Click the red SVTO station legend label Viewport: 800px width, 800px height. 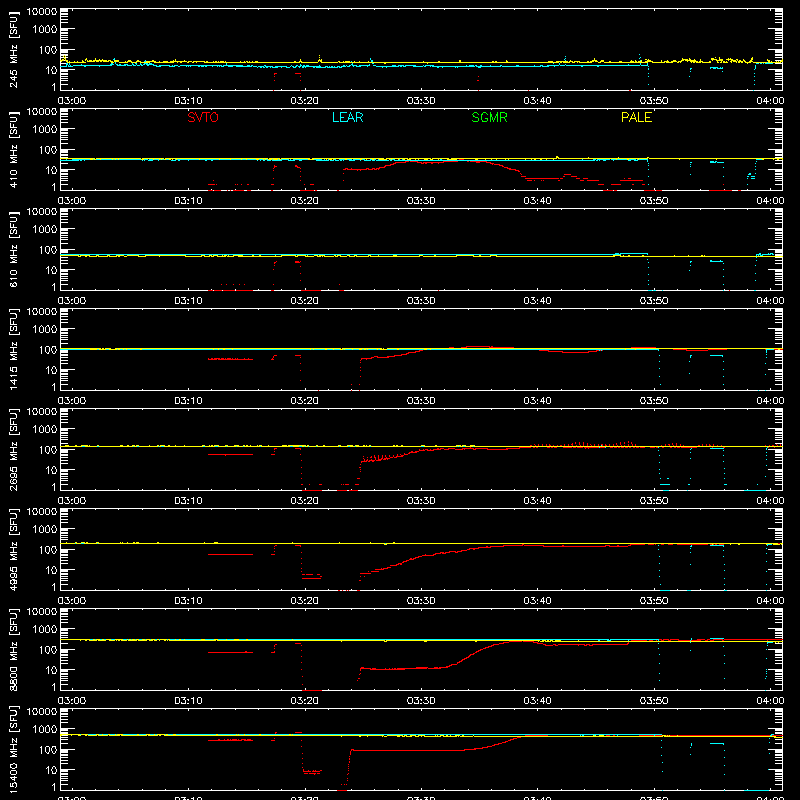(x=203, y=117)
